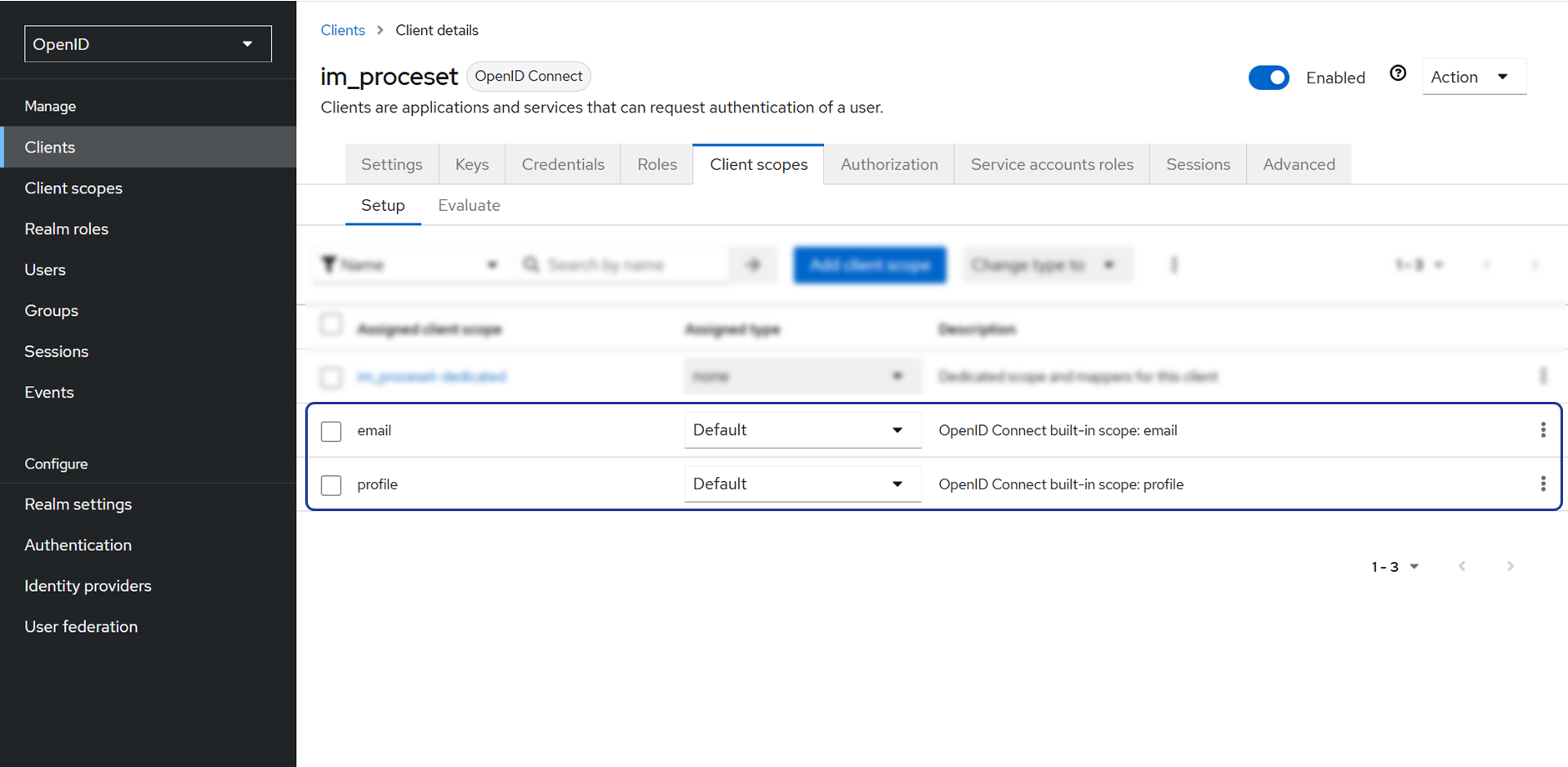Open Clients in sidebar
This screenshot has width=1568, height=767.
pyautogui.click(x=148, y=147)
